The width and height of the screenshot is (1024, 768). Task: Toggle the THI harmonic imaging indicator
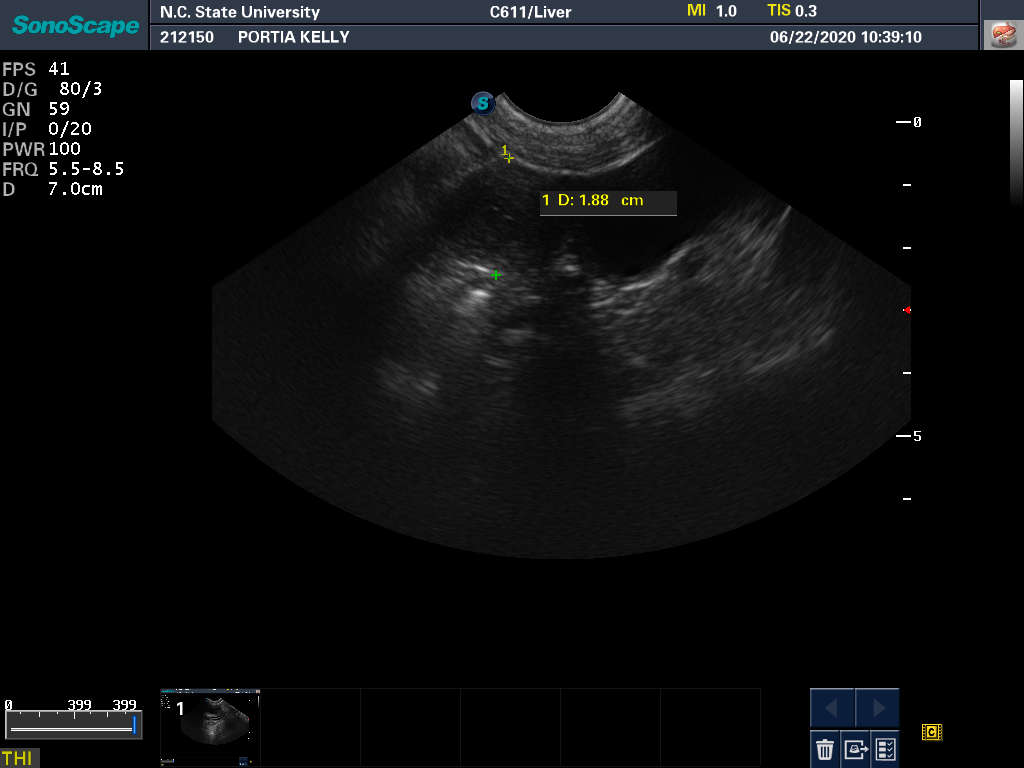click(18, 758)
